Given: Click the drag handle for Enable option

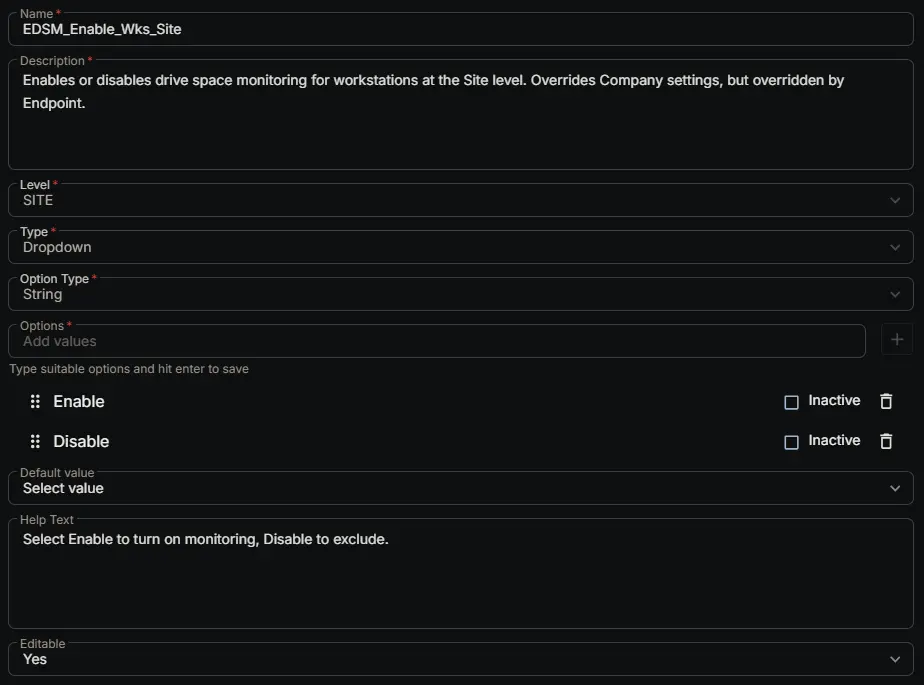Looking at the screenshot, I should click(x=35, y=401).
